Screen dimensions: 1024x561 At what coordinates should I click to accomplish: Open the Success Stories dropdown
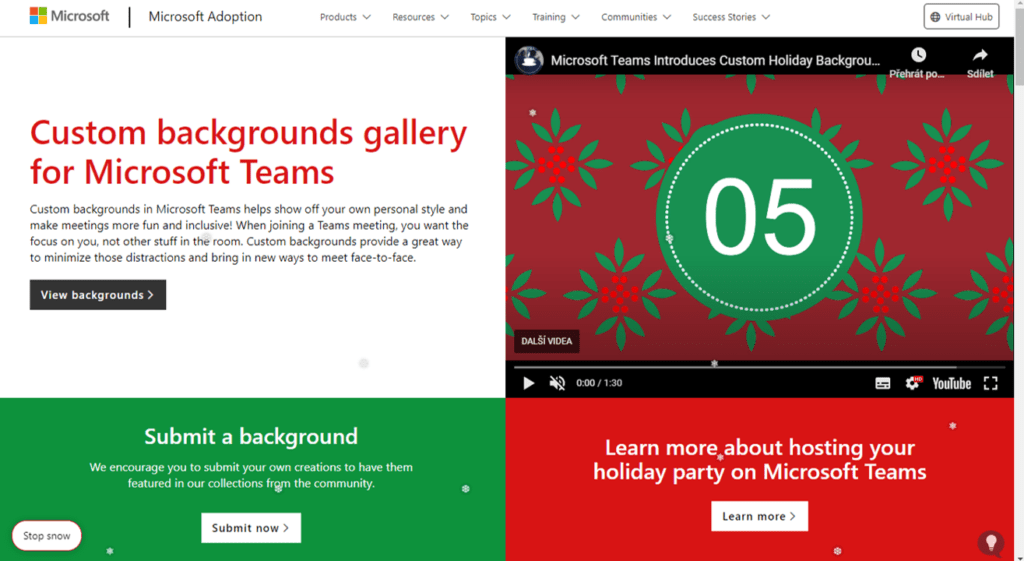pos(731,17)
